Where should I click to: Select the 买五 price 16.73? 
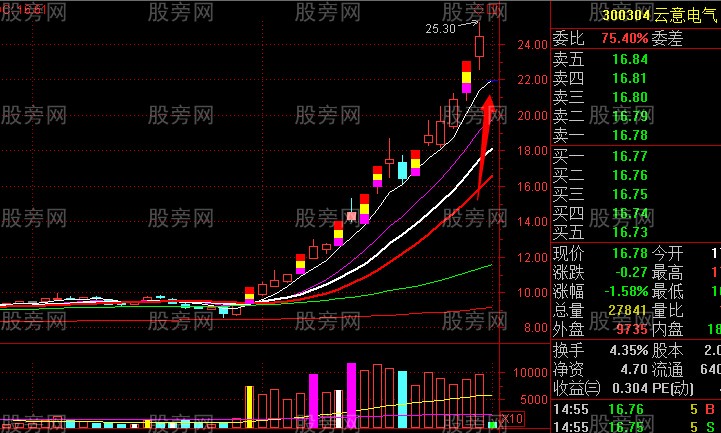click(x=630, y=232)
